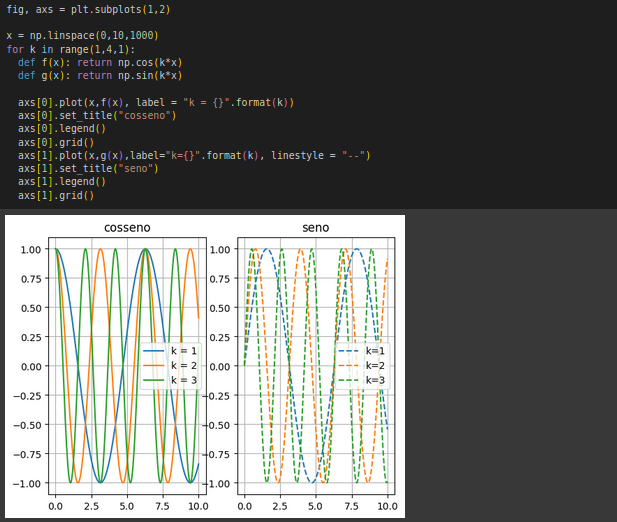Viewport: 617px width, 522px height.
Task: Click the 10.0 x-axis tick of seno plot
Action: (387, 507)
